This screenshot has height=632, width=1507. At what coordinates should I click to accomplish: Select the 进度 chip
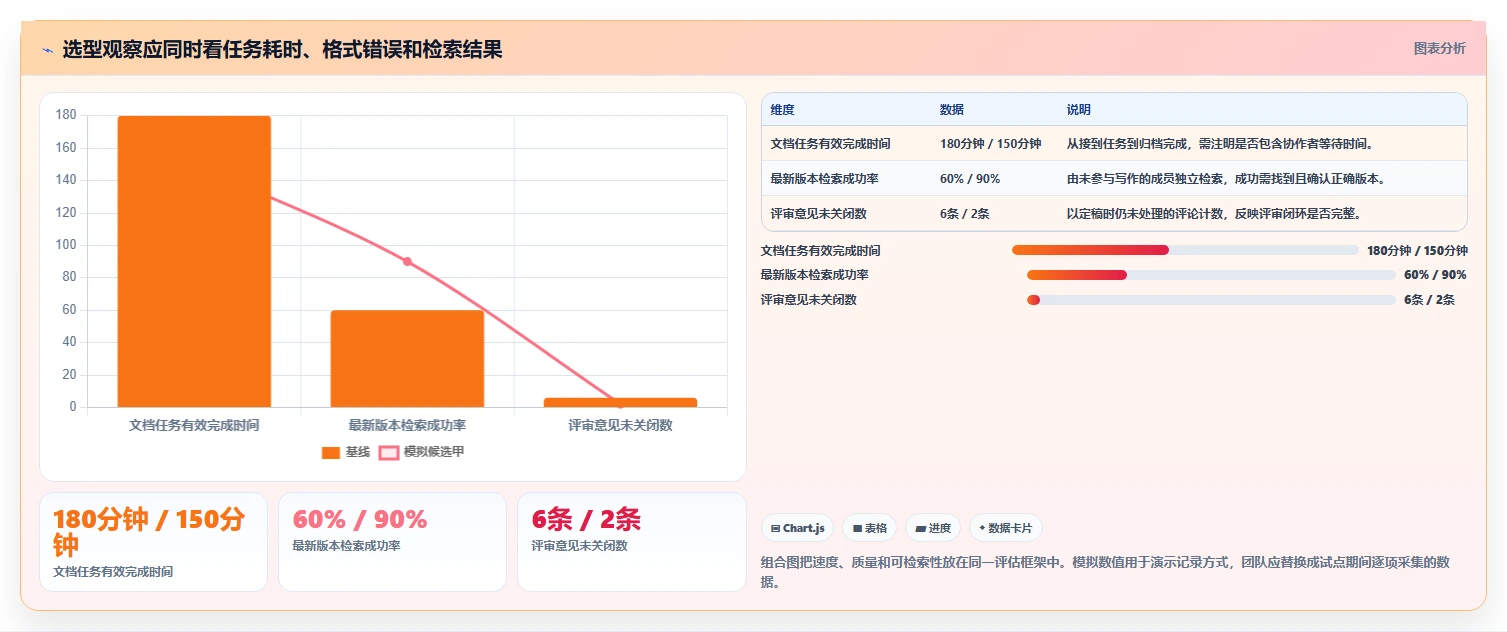933,528
